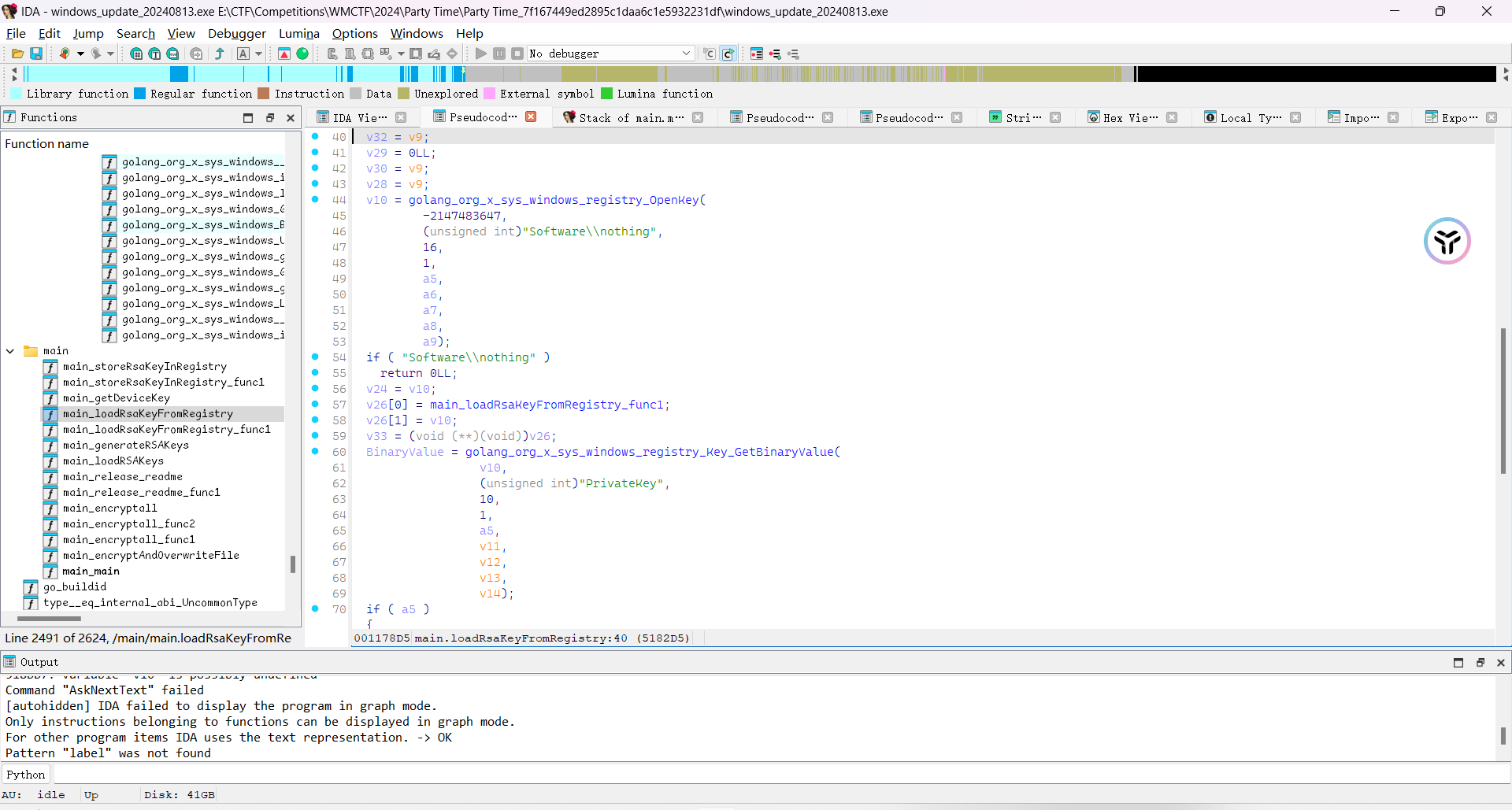Image resolution: width=1512 pixels, height=810 pixels.
Task: Click the text search 'A' toolbar icon
Action: click(x=243, y=54)
